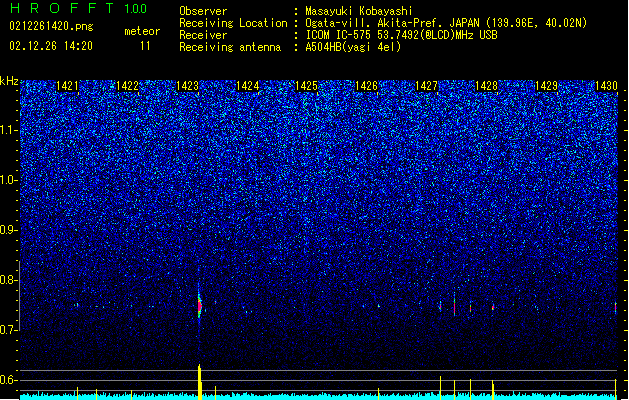Click the meteor echo at right edge near 1430
This screenshot has height=400, width=629.
[616, 308]
